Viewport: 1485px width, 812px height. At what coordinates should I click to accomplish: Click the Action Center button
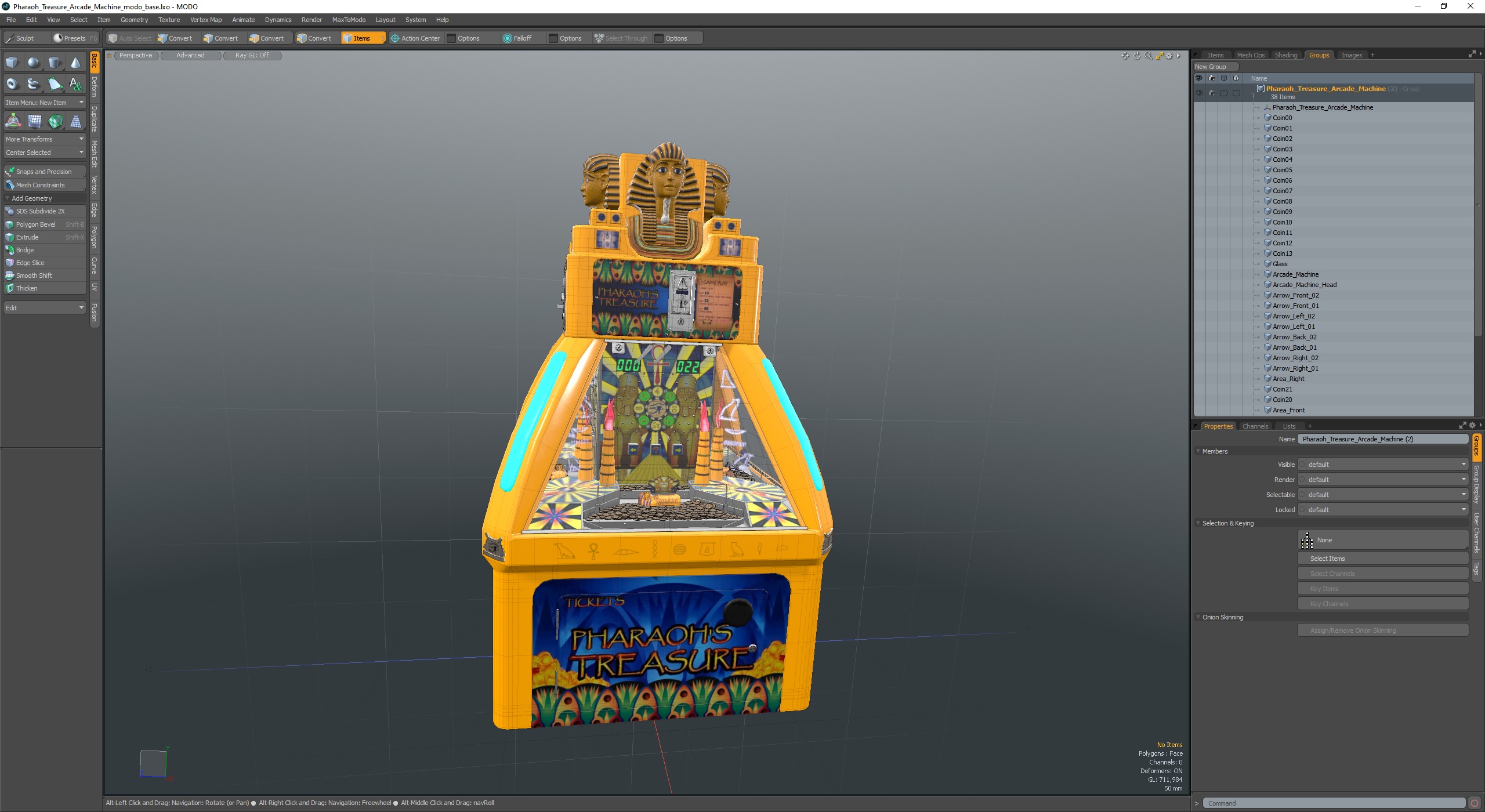pos(415,38)
